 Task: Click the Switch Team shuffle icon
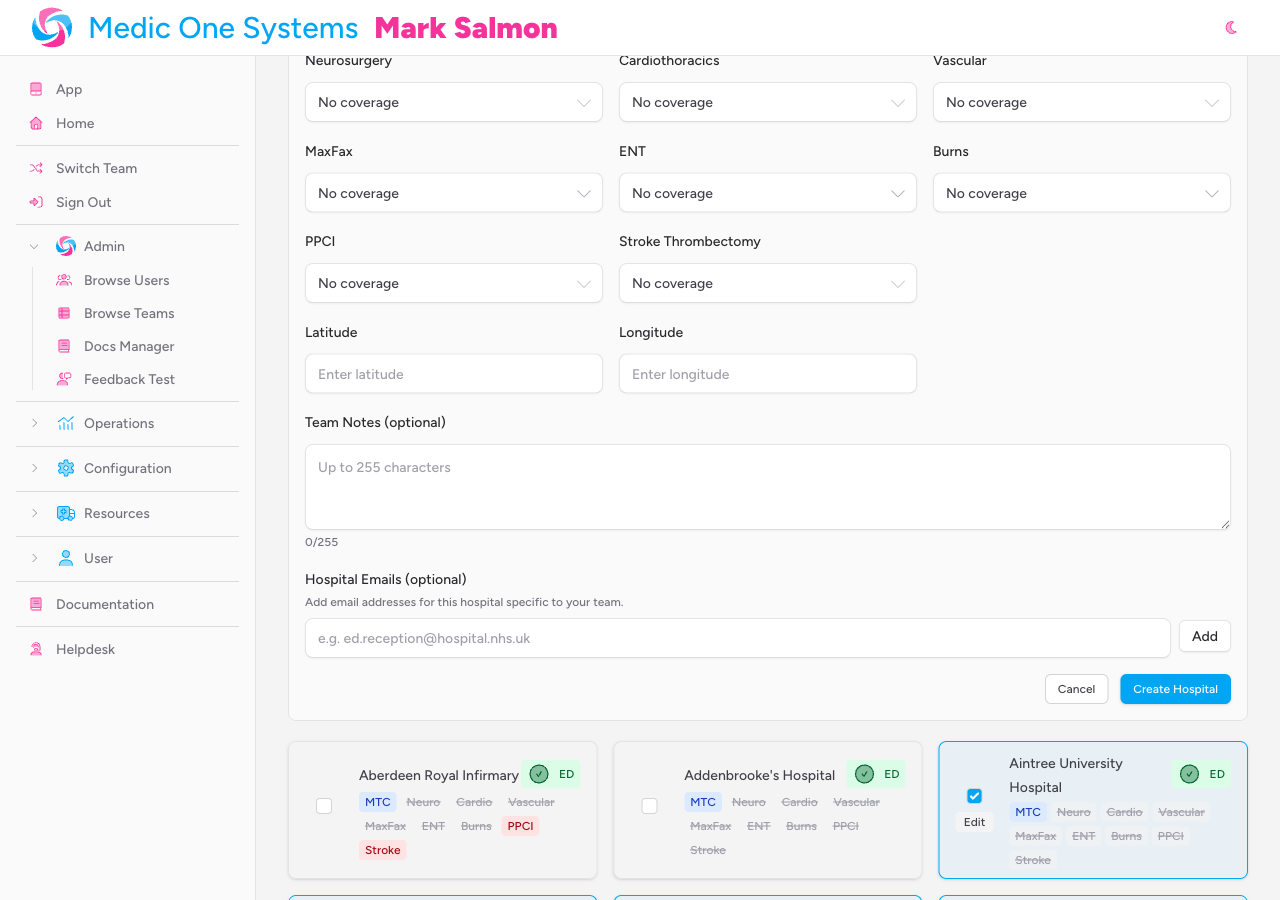[x=36, y=168]
